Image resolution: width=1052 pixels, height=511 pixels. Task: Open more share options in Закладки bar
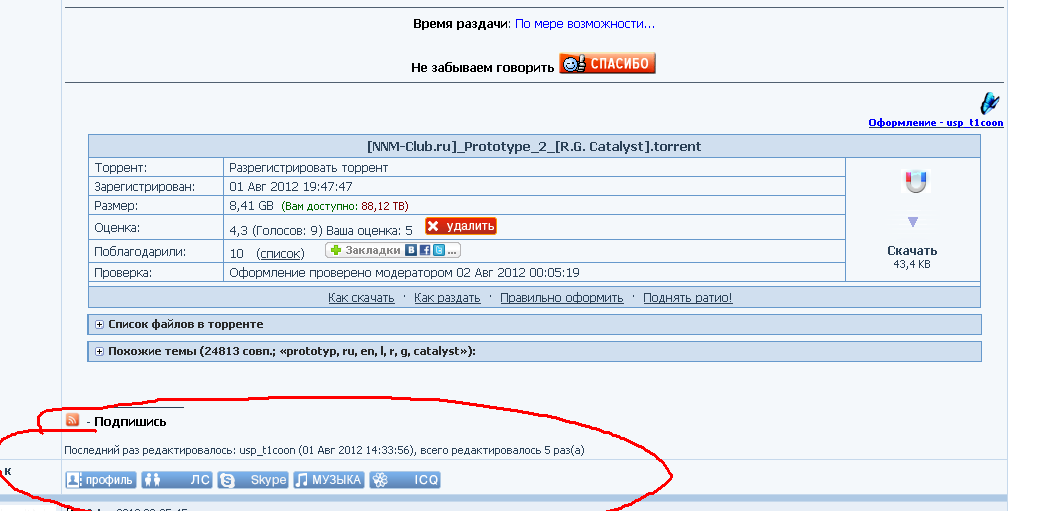pyautogui.click(x=452, y=250)
